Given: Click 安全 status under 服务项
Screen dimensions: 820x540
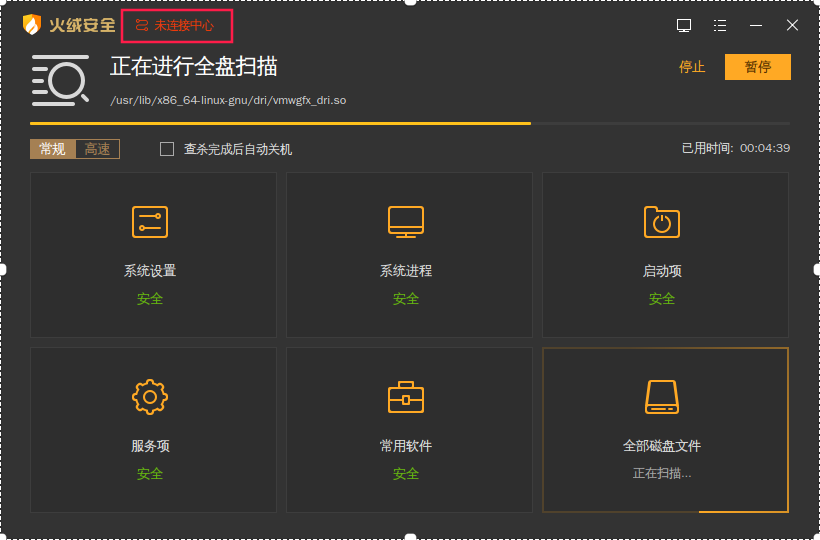Looking at the screenshot, I should coord(150,474).
